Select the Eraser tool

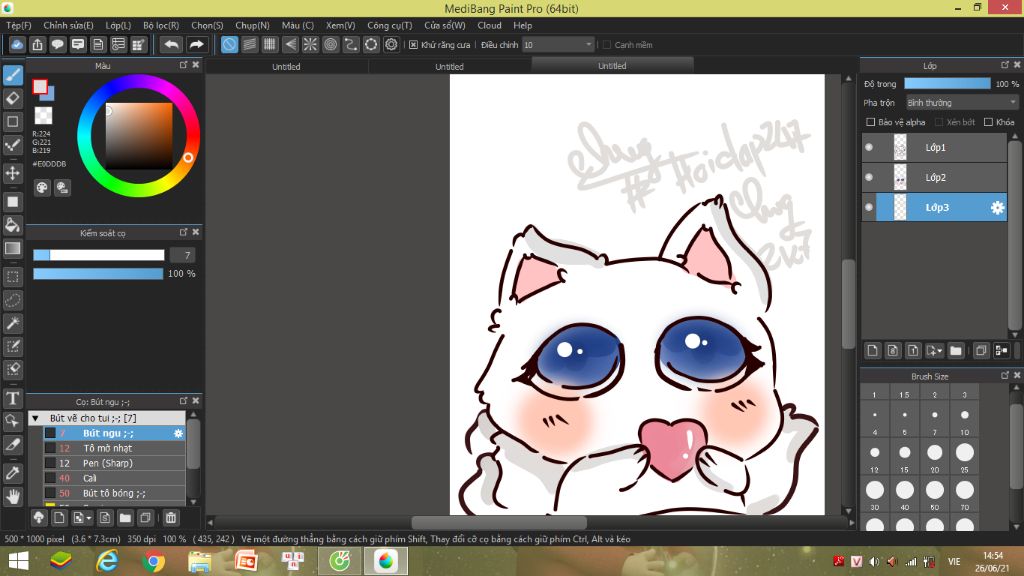pos(12,98)
